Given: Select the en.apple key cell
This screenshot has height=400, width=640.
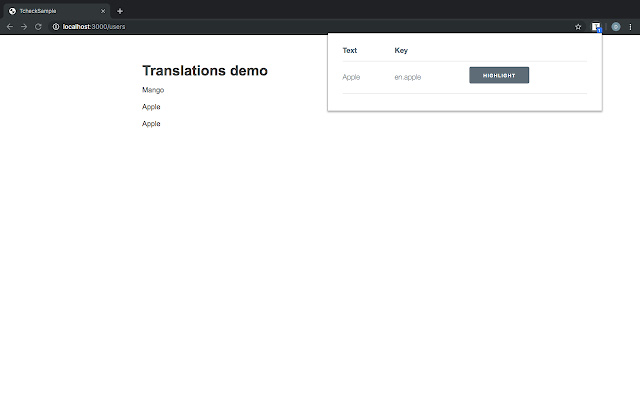Looking at the screenshot, I should pyautogui.click(x=408, y=77).
